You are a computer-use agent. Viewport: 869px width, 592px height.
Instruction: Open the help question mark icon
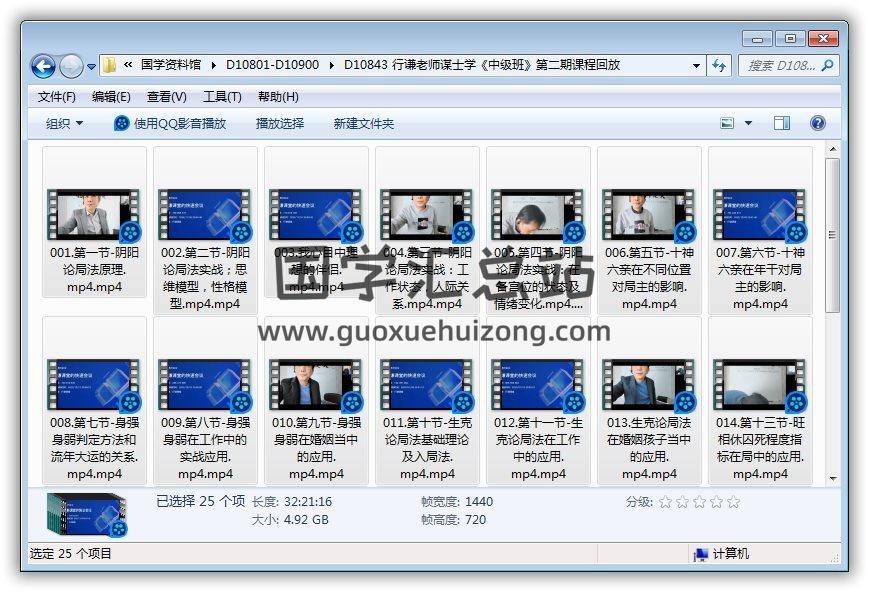817,123
